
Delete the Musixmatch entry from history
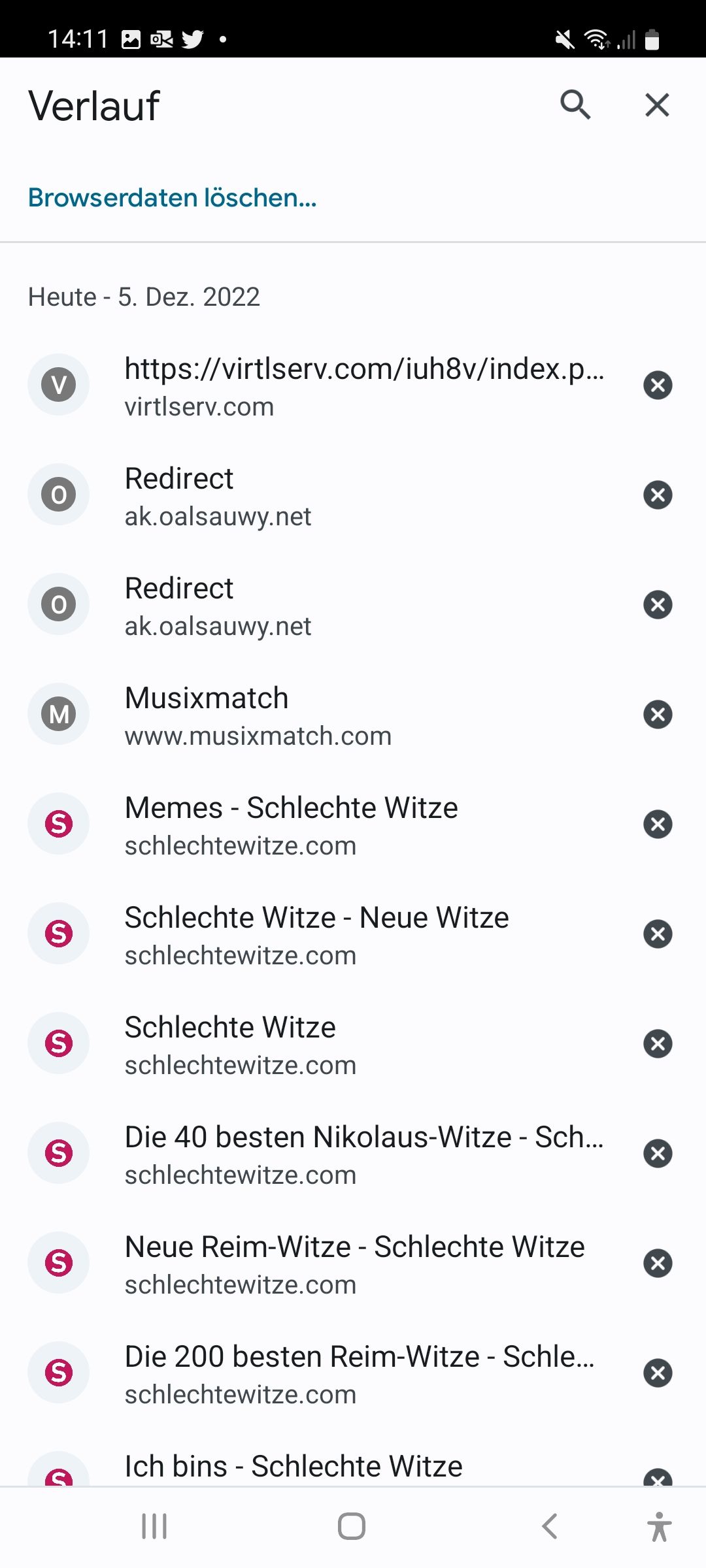[658, 715]
